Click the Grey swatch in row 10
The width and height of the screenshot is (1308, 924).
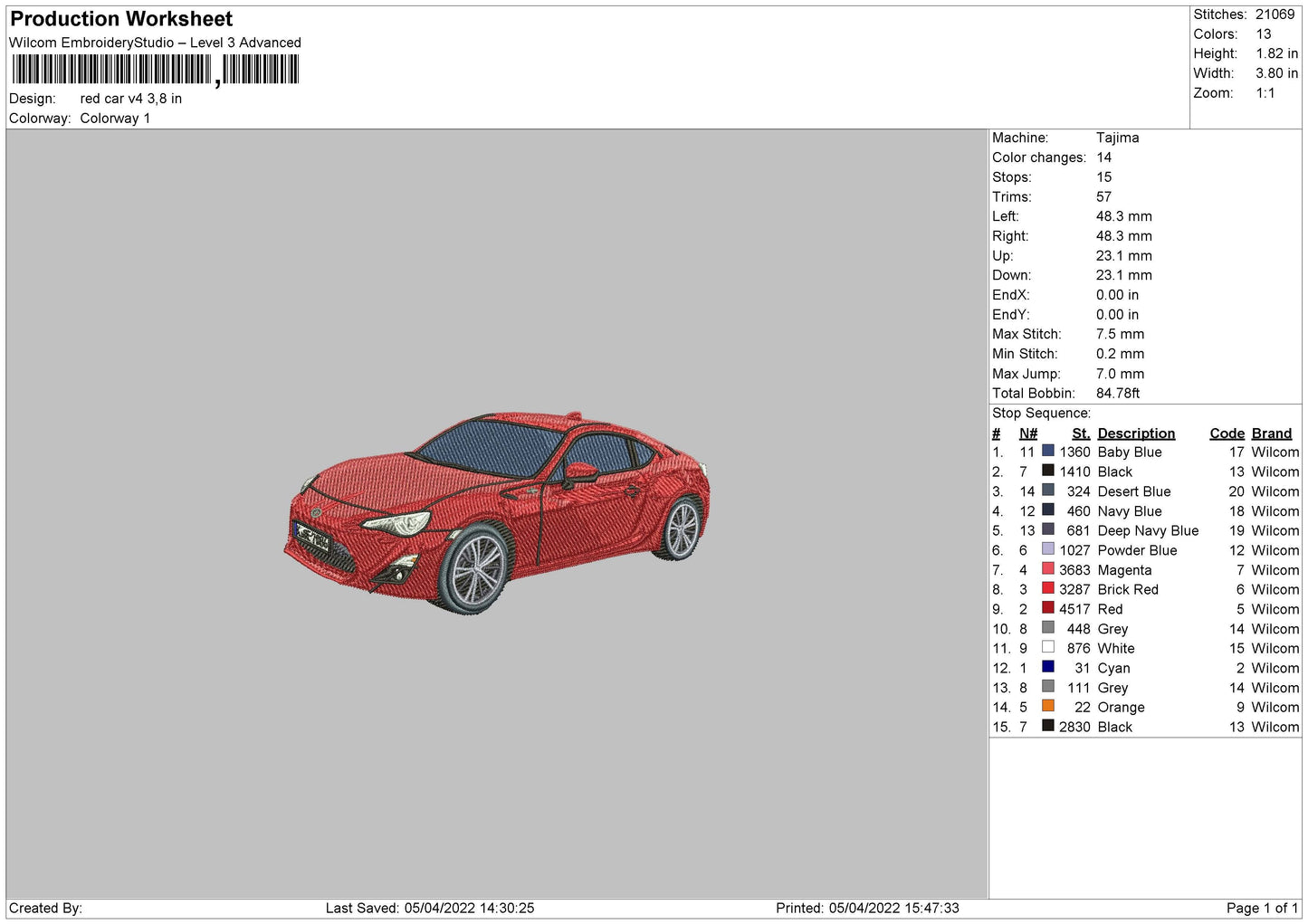pos(1047,627)
